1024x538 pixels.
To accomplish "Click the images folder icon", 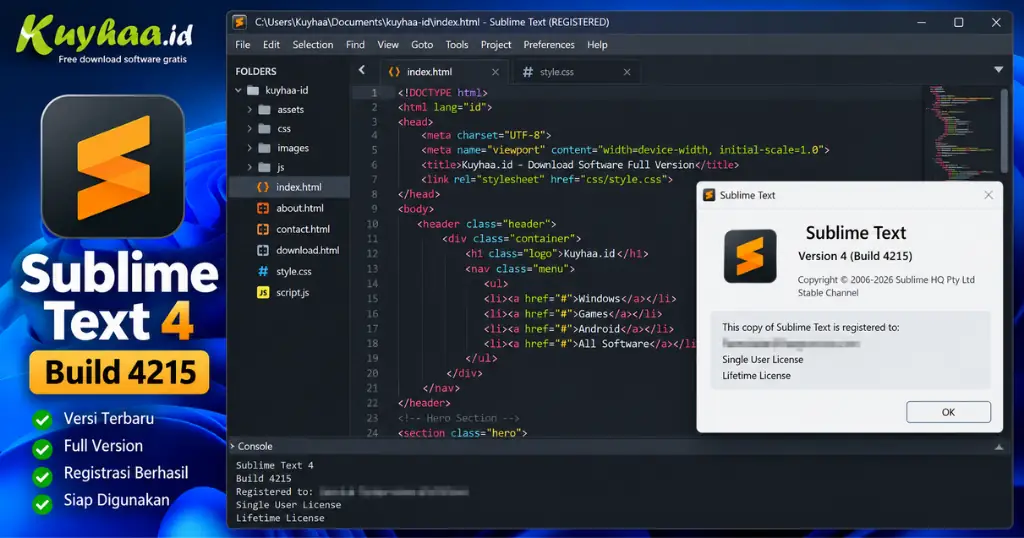I will (264, 148).
